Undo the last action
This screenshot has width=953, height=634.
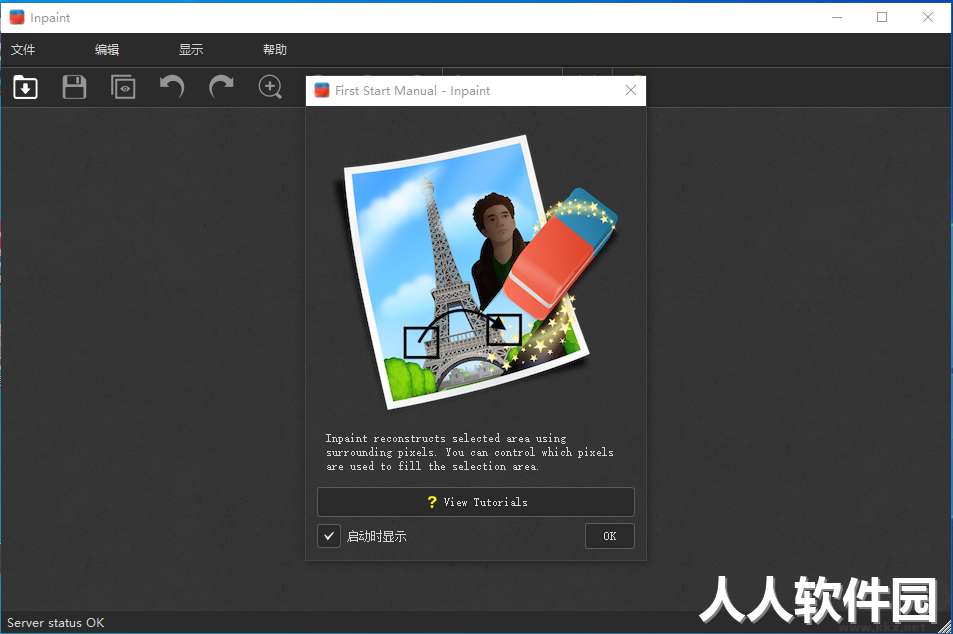(172, 87)
